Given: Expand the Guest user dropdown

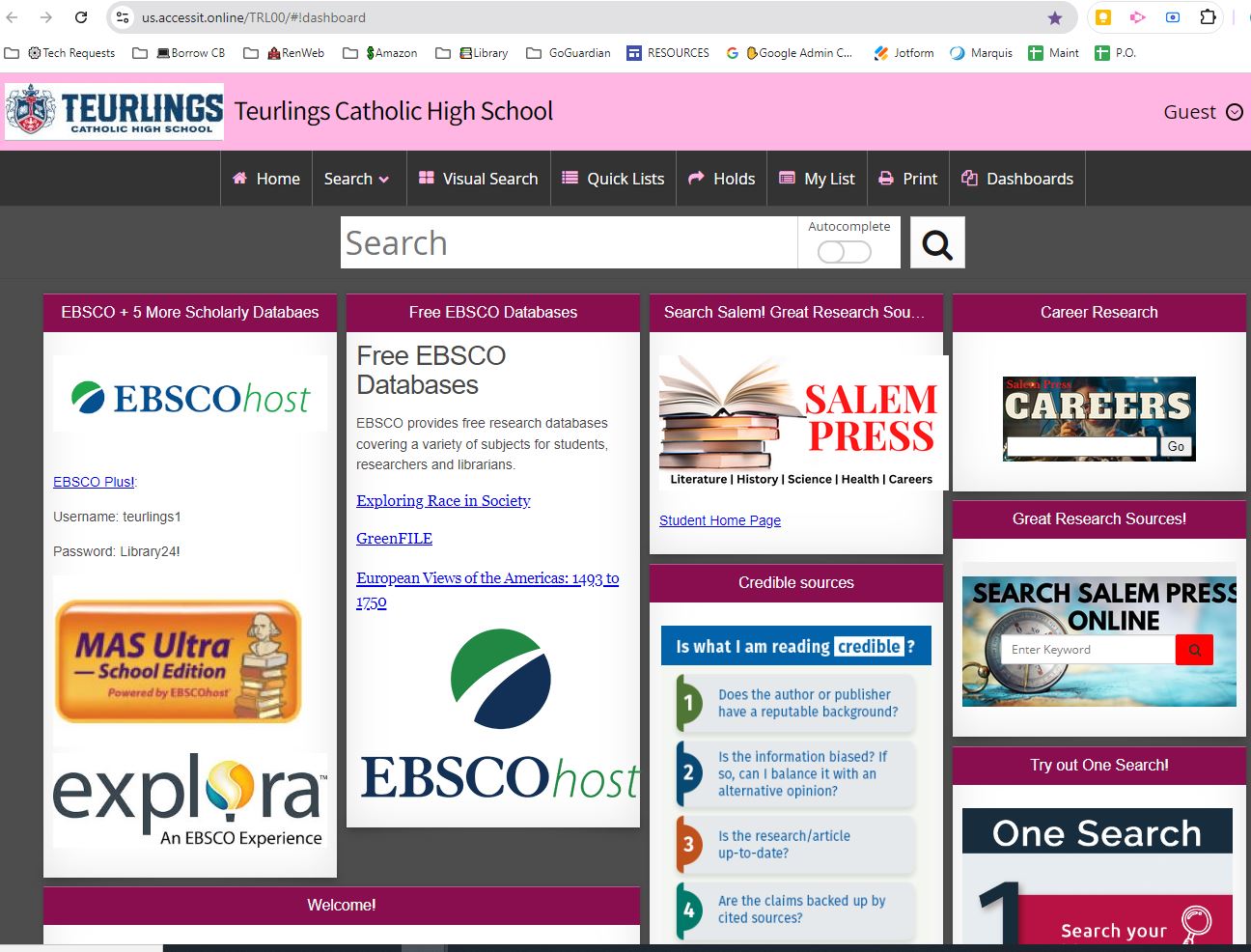Looking at the screenshot, I should (1203, 112).
